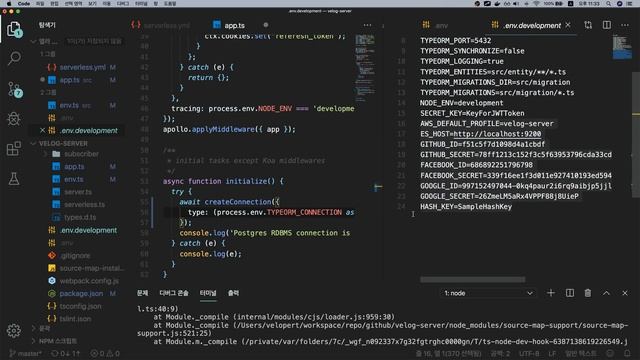This screenshot has width=640, height=360.
Task: Open Spotlight search in menu bar
Action: tap(608, 3)
